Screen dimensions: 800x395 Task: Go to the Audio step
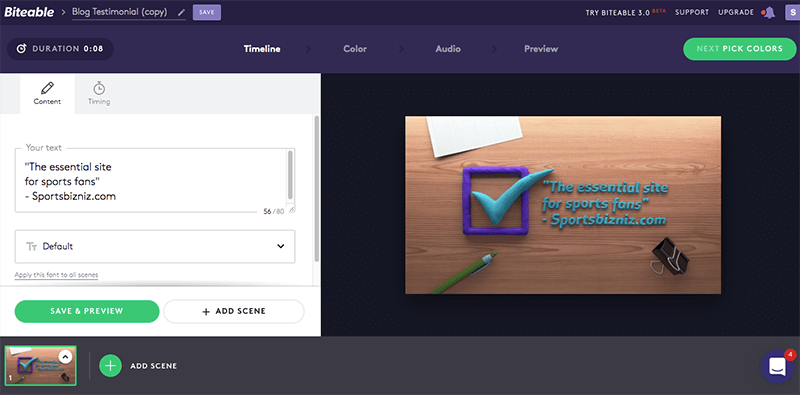click(448, 49)
